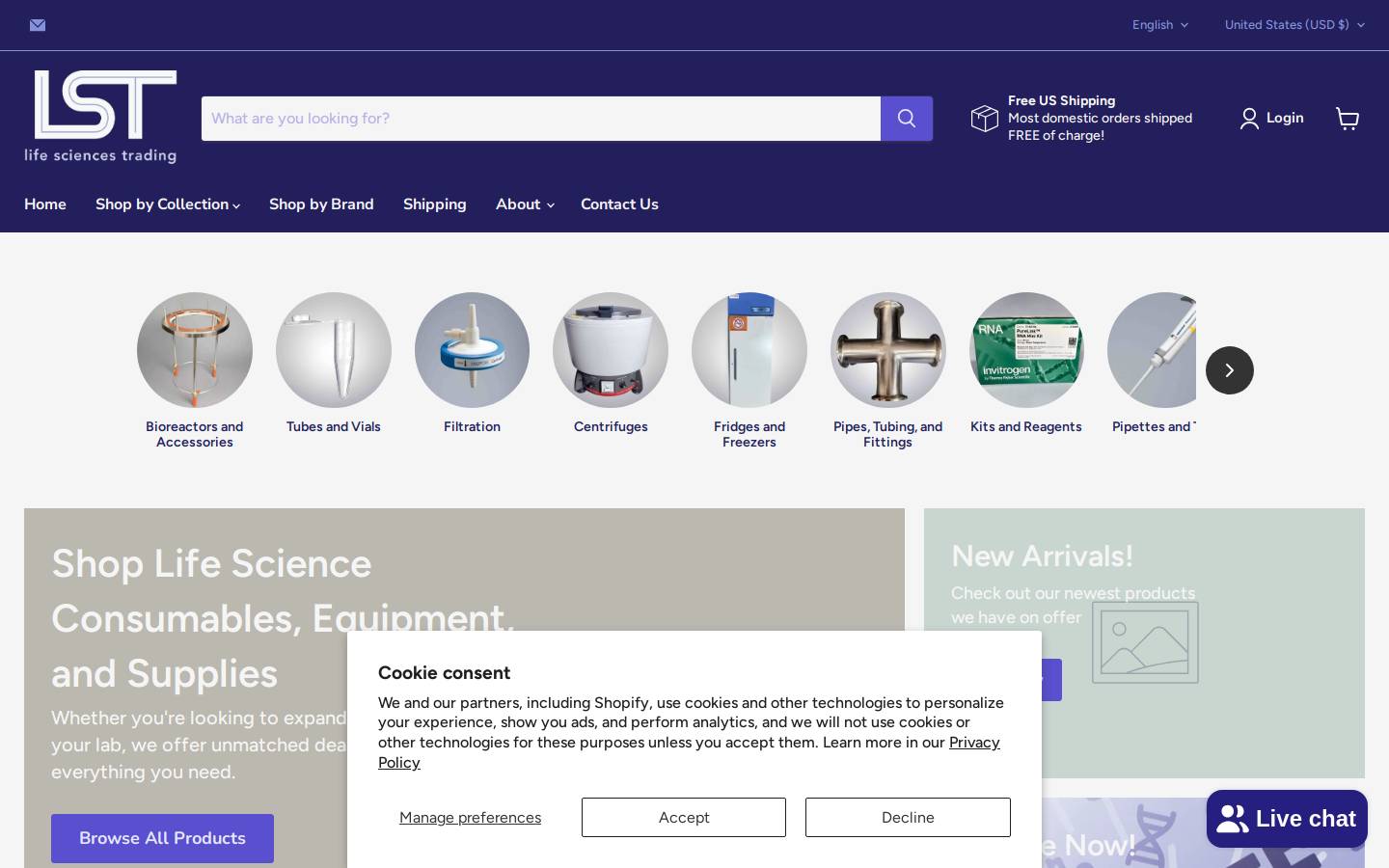1389x868 pixels.
Task: Click the Fridges and Freezers label
Action: coord(749,434)
